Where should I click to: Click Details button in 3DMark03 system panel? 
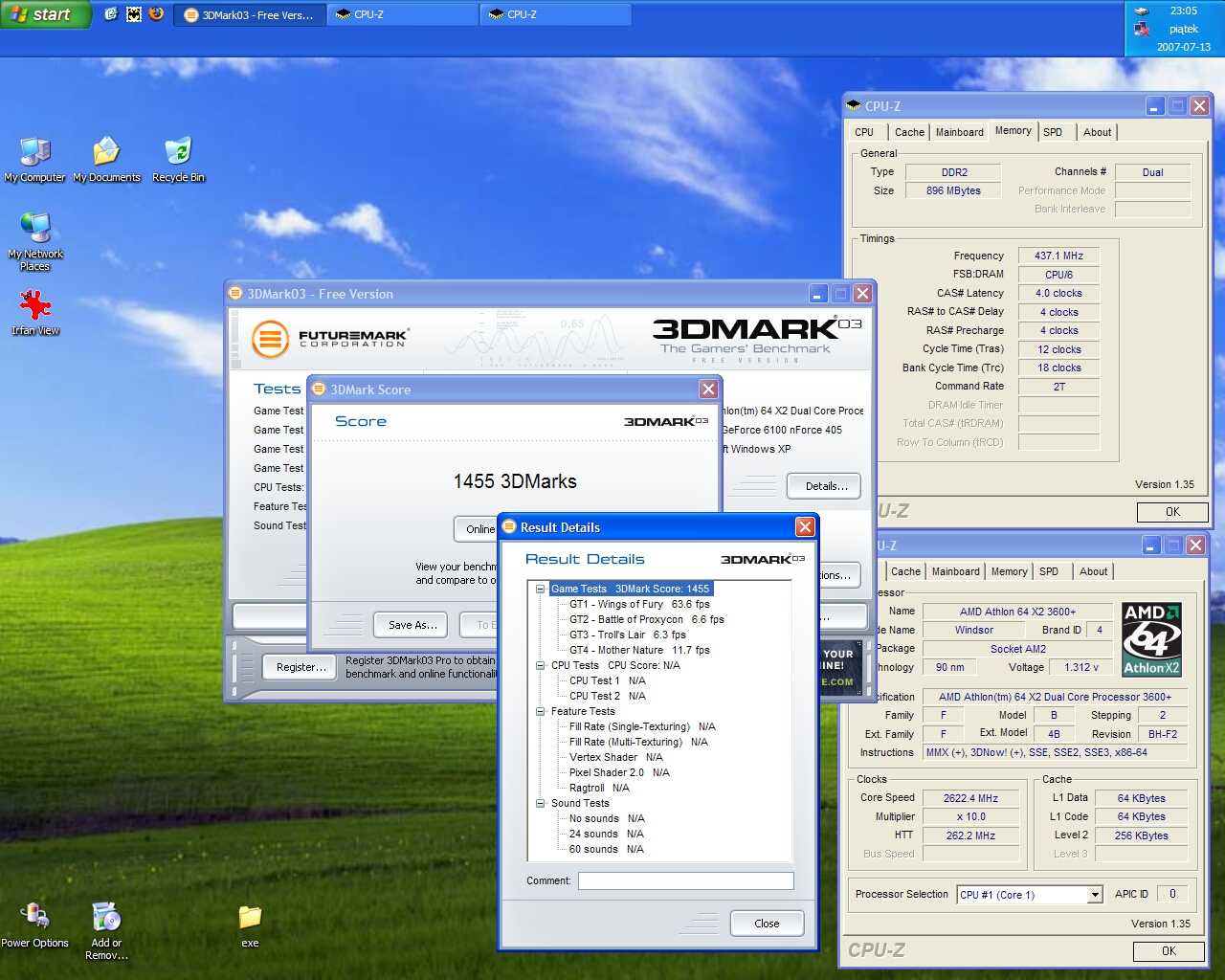coord(824,486)
